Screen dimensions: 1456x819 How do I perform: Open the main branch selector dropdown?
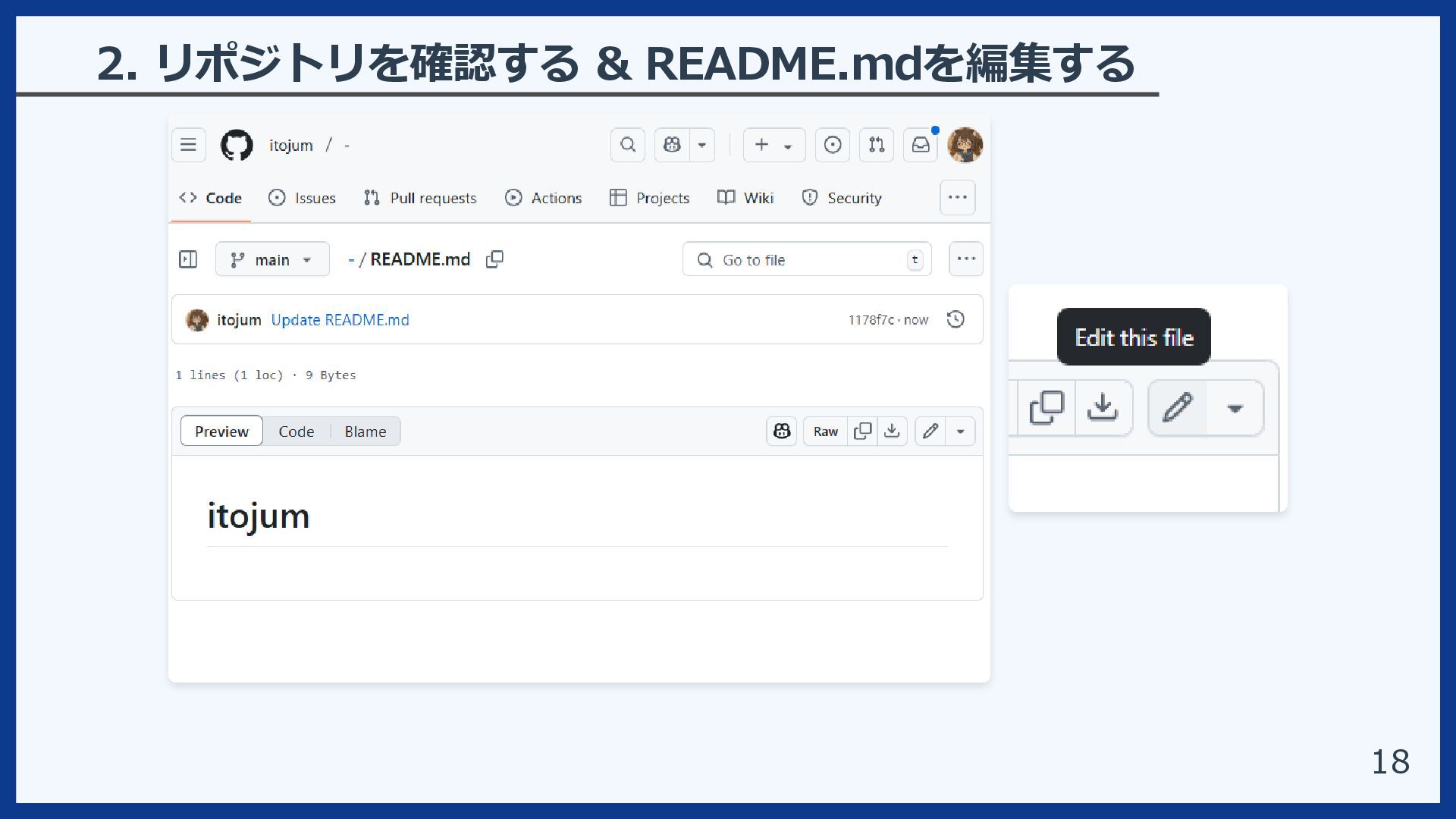pyautogui.click(x=272, y=259)
